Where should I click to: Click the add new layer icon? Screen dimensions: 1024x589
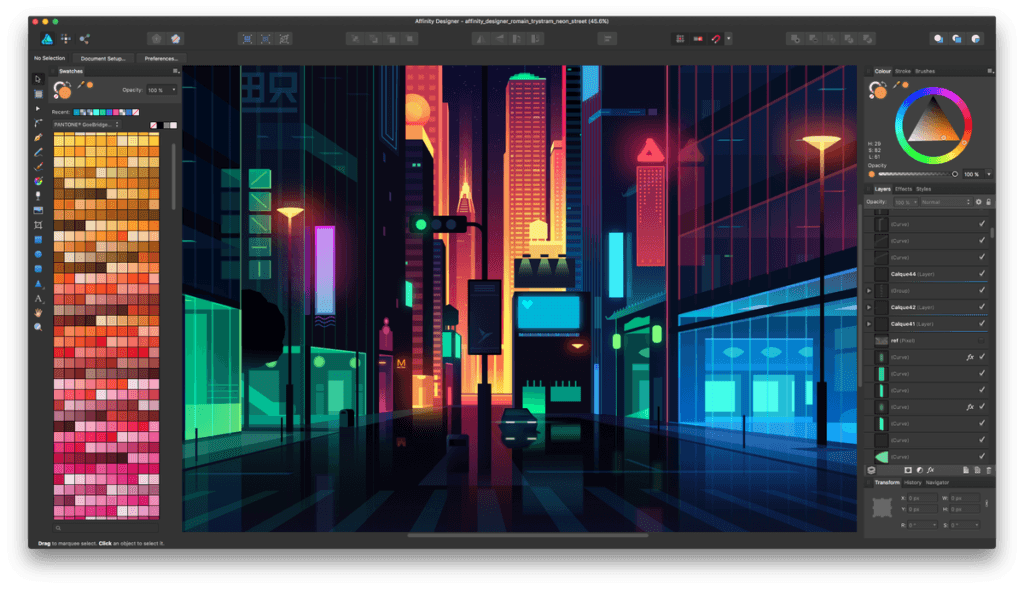pyautogui.click(x=966, y=470)
